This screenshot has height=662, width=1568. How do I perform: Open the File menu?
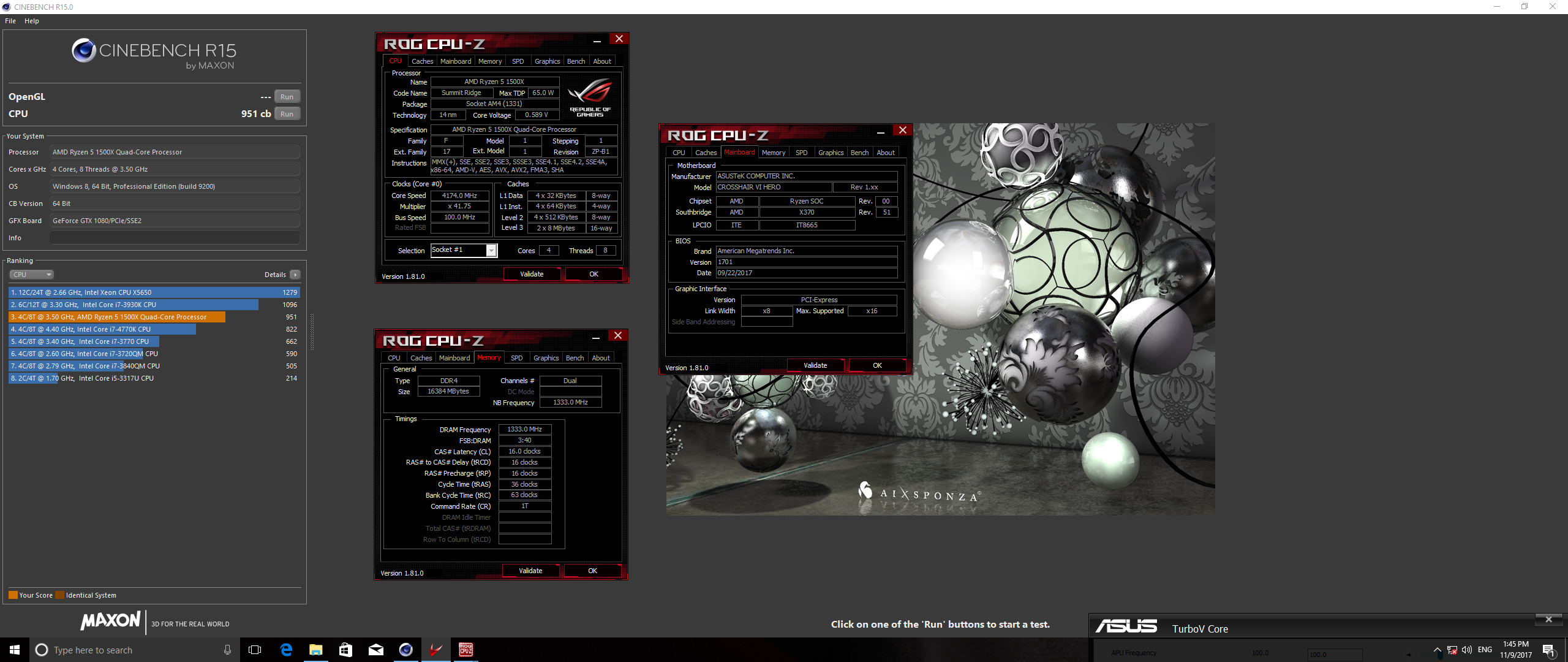(x=10, y=21)
